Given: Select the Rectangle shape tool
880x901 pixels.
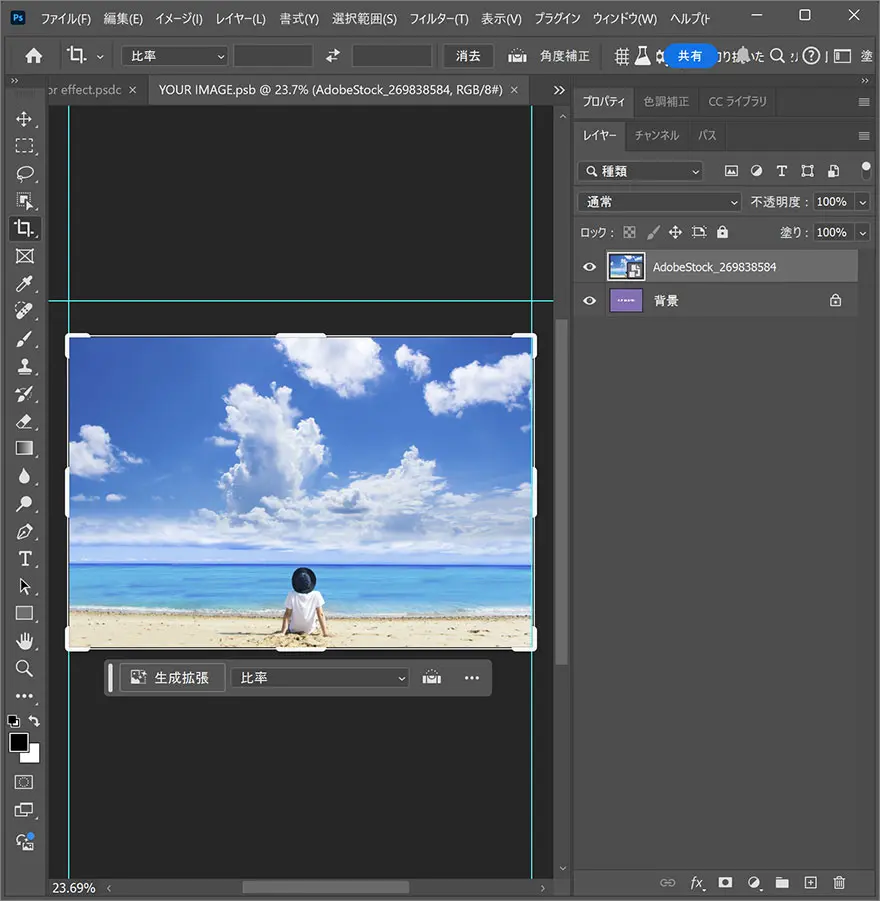Looking at the screenshot, I should 24,614.
